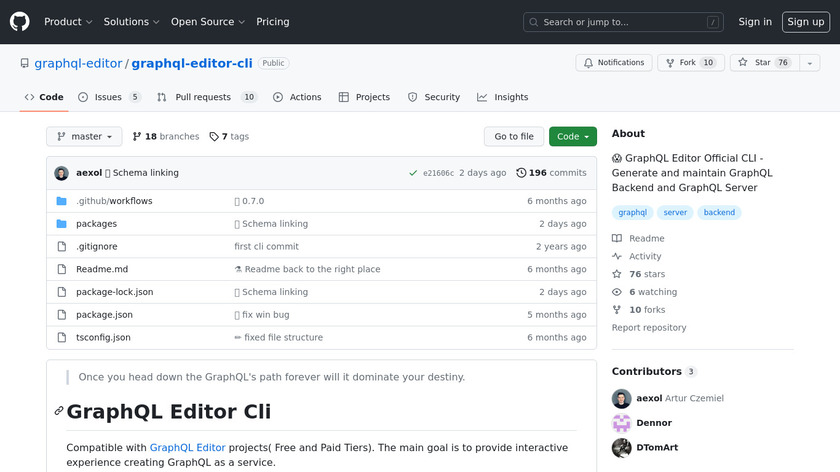Open package.json file
The image size is (840, 472).
pyautogui.click(x=104, y=314)
